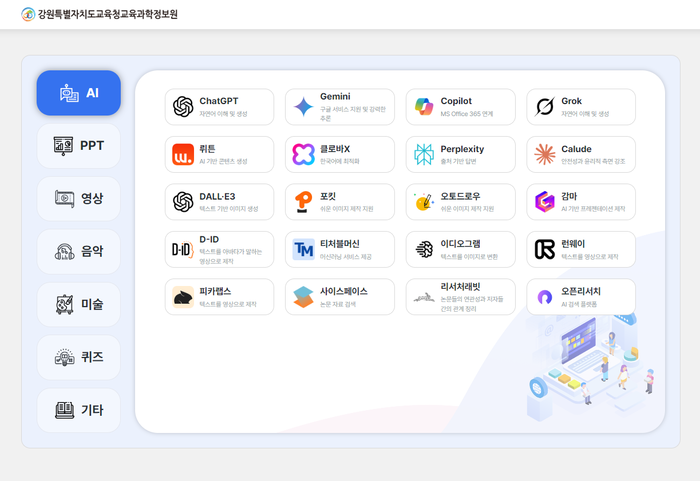Click the Copilot colorful logo icon

[x=424, y=107]
